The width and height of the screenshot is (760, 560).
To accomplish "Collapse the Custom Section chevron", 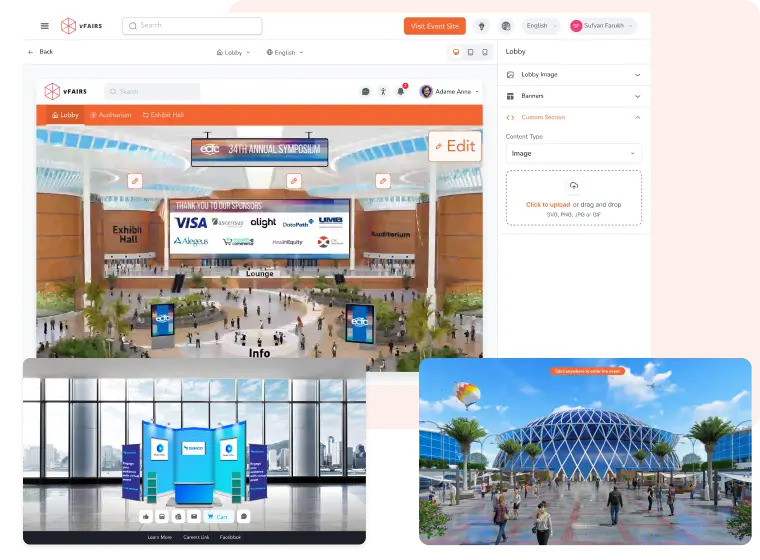I will (x=637, y=117).
